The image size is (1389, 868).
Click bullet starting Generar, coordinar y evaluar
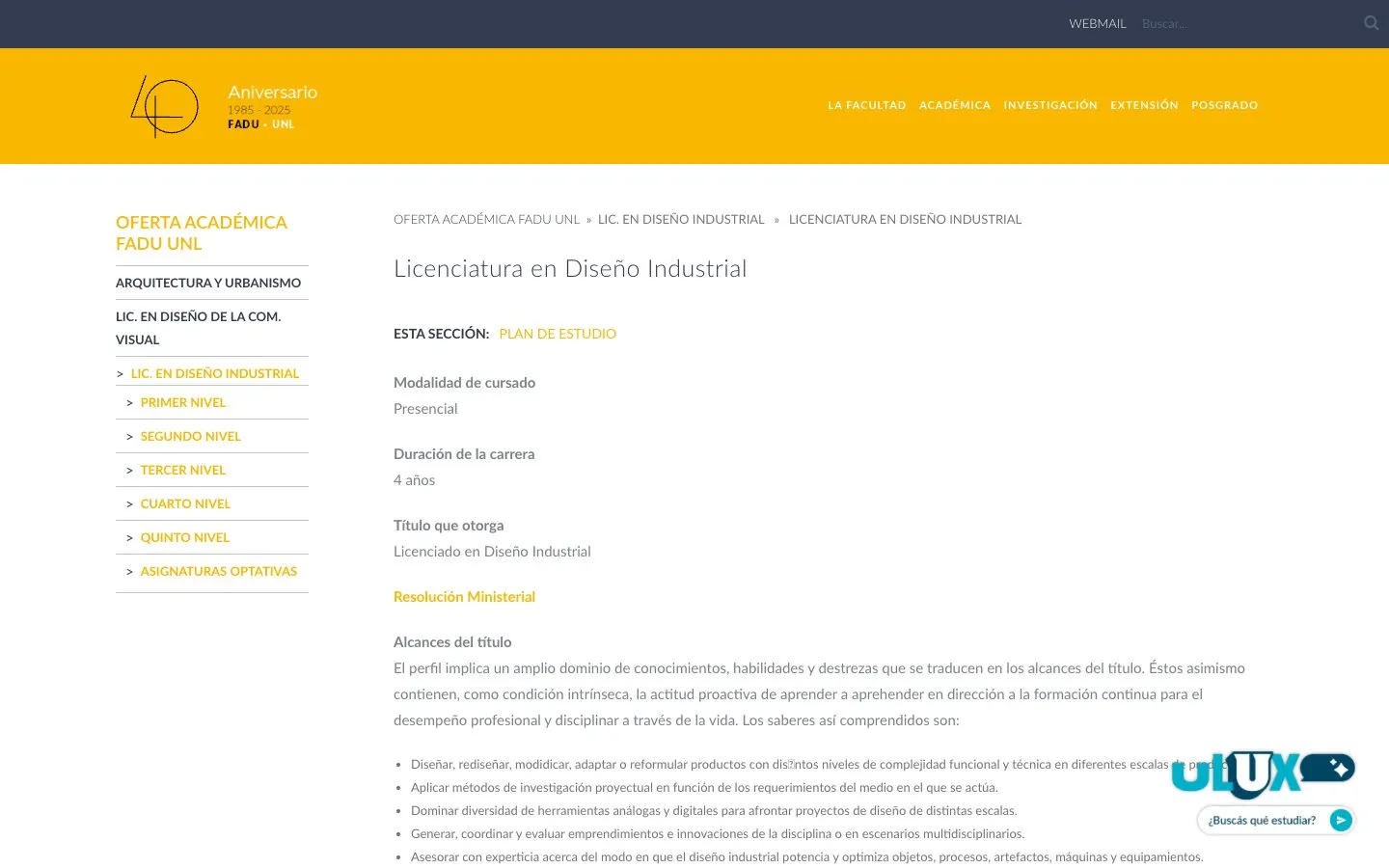tap(718, 834)
